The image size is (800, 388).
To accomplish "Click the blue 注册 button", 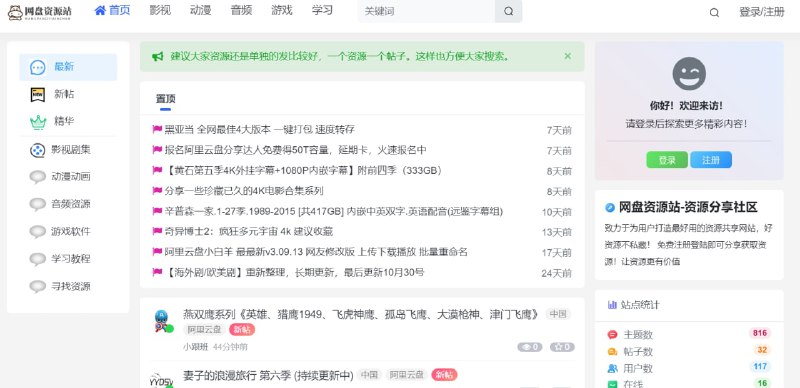I will (x=711, y=160).
